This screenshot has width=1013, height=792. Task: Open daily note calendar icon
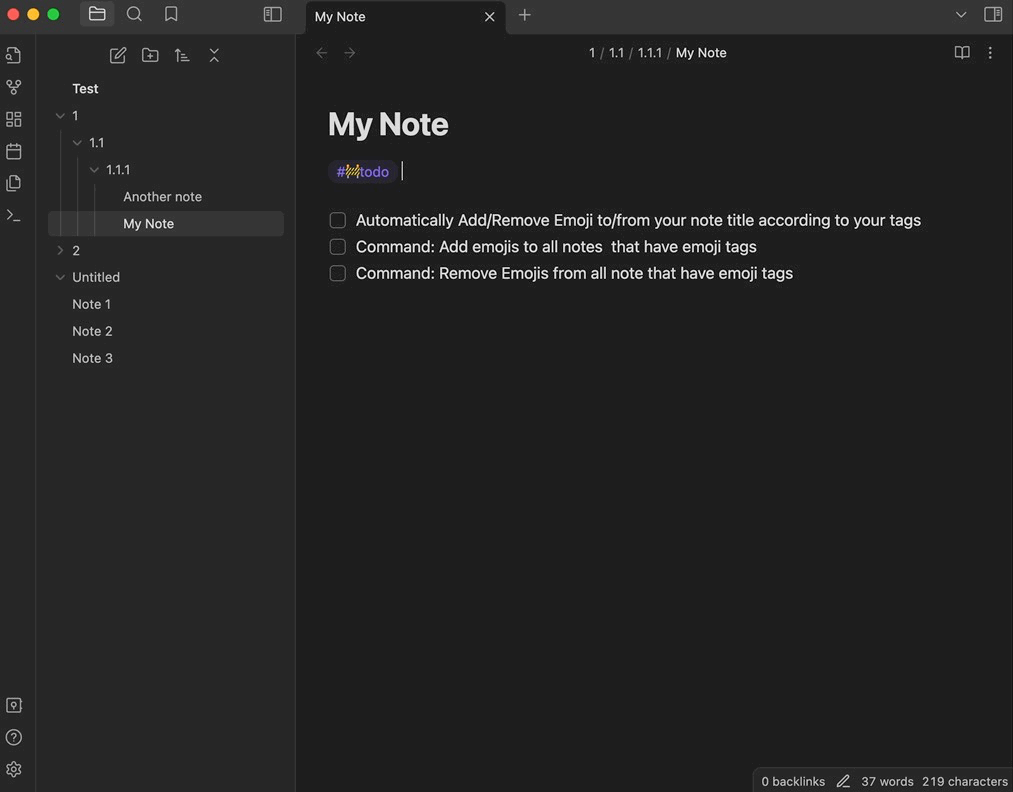tap(14, 151)
